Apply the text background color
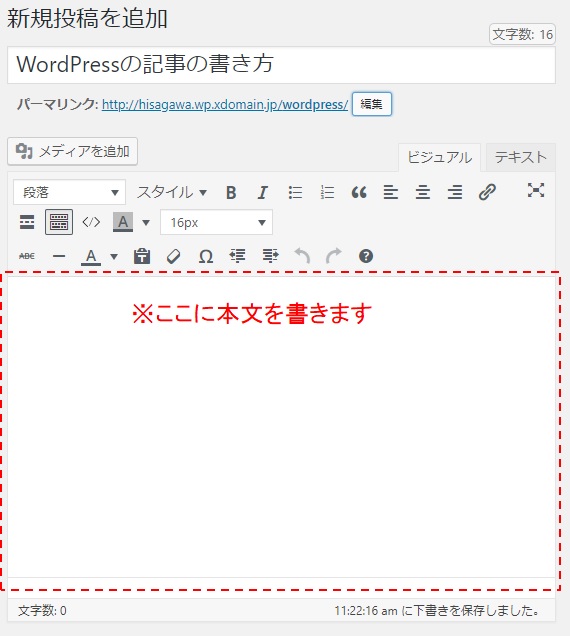 [x=123, y=222]
